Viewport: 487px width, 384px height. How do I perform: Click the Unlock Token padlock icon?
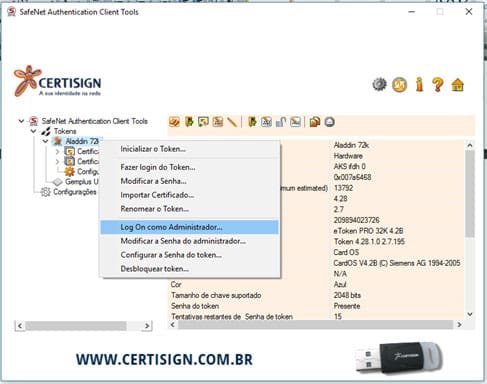pyautogui.click(x=281, y=122)
